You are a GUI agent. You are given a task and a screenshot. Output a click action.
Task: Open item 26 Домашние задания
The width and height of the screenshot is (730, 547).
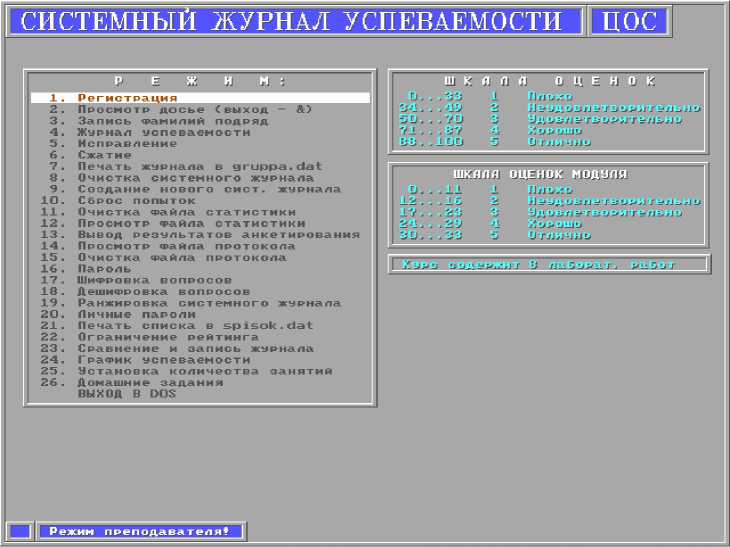tap(132, 383)
